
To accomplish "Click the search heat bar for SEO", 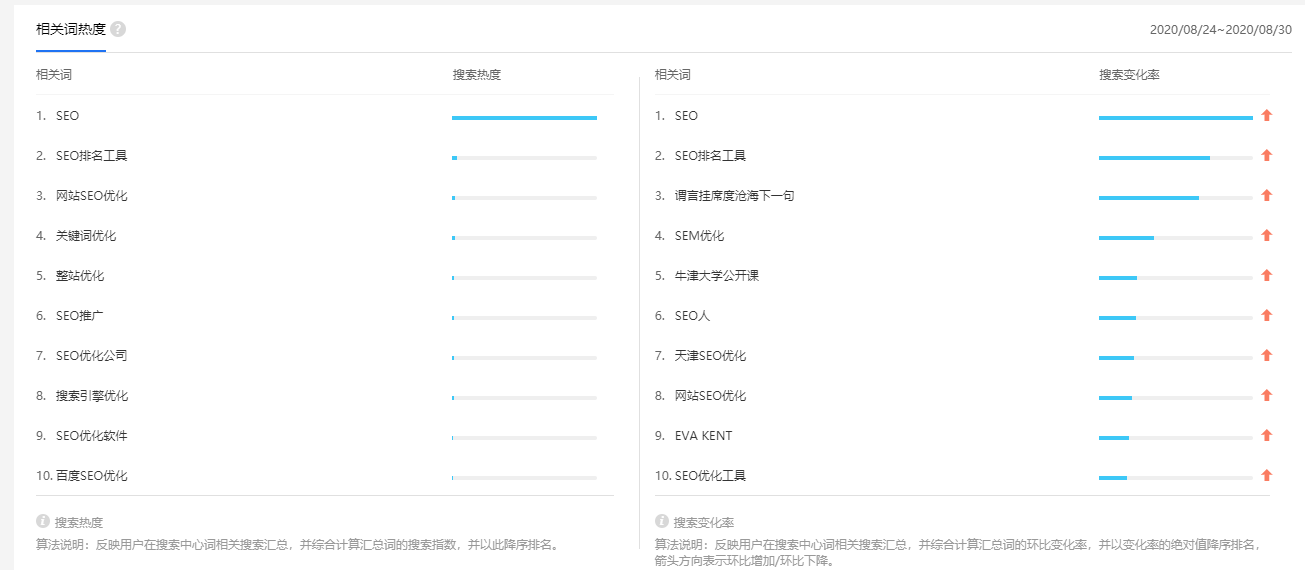I will [x=524, y=118].
